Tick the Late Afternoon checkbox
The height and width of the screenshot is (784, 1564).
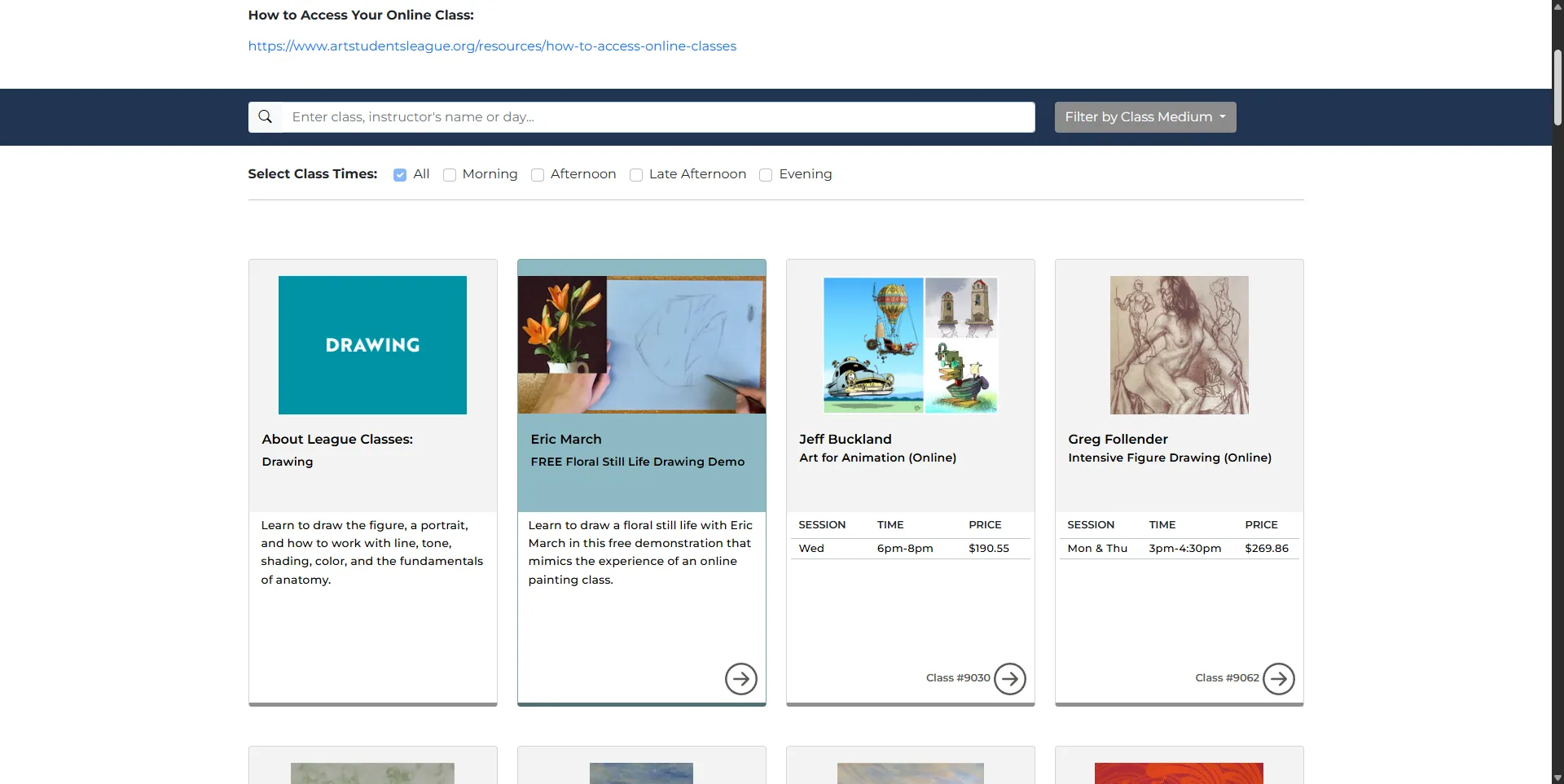tap(636, 175)
